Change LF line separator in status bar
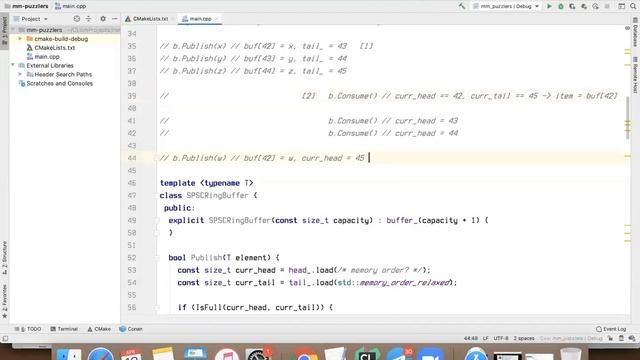640x360 pixels. coord(486,338)
